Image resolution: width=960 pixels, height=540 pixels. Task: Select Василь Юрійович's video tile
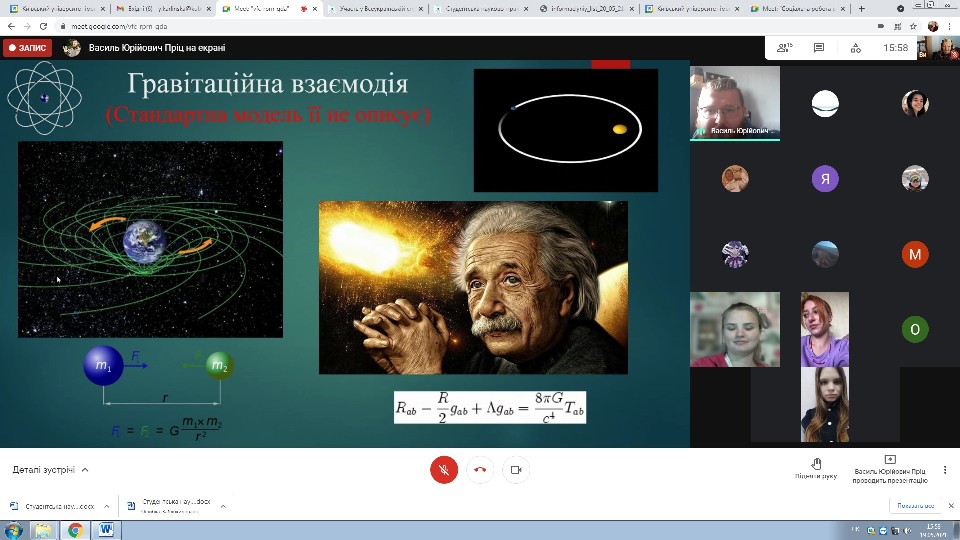click(x=735, y=103)
